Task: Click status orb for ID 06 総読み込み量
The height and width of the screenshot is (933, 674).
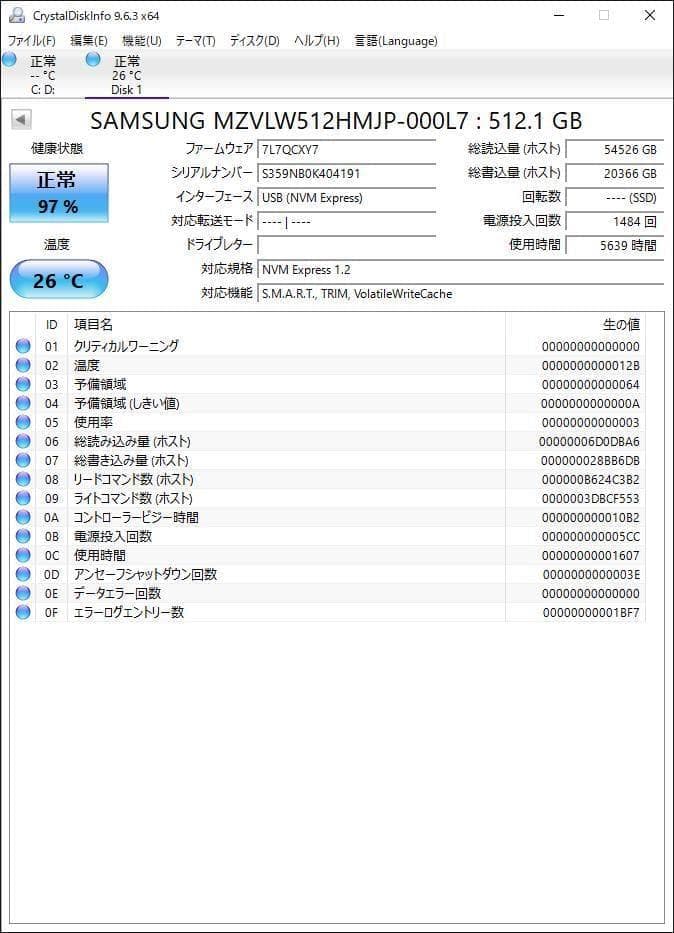Action: point(23,441)
